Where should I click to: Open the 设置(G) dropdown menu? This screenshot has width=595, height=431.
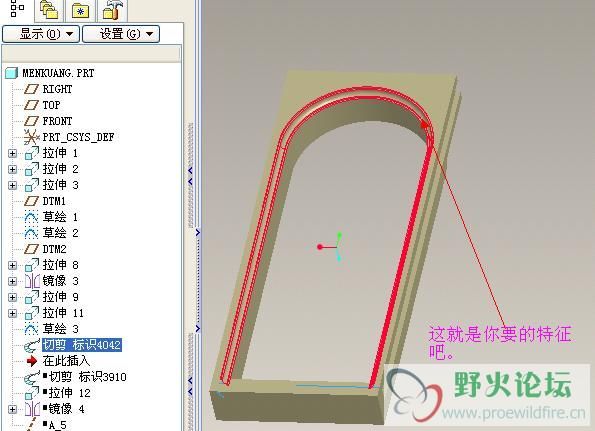pyautogui.click(x=121, y=34)
